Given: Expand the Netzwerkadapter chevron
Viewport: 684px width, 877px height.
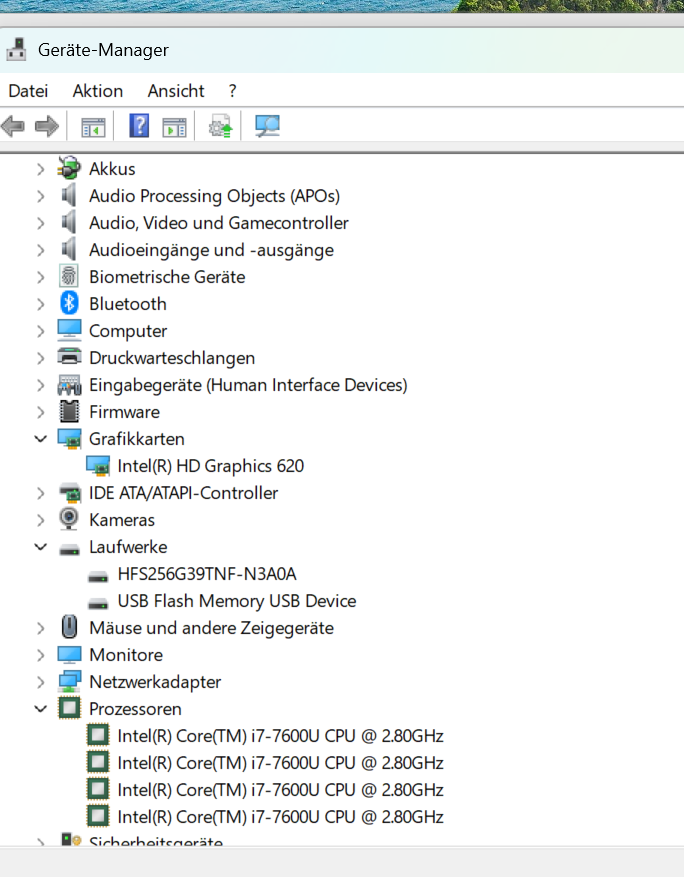Looking at the screenshot, I should coord(40,682).
